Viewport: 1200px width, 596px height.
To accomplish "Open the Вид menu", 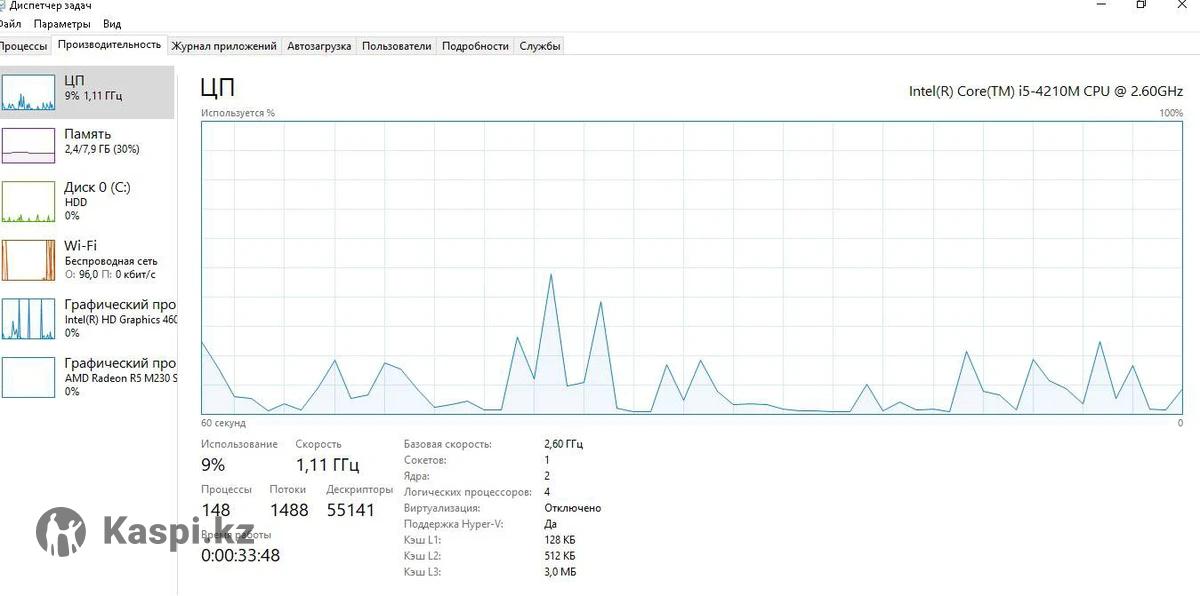I will coord(112,24).
